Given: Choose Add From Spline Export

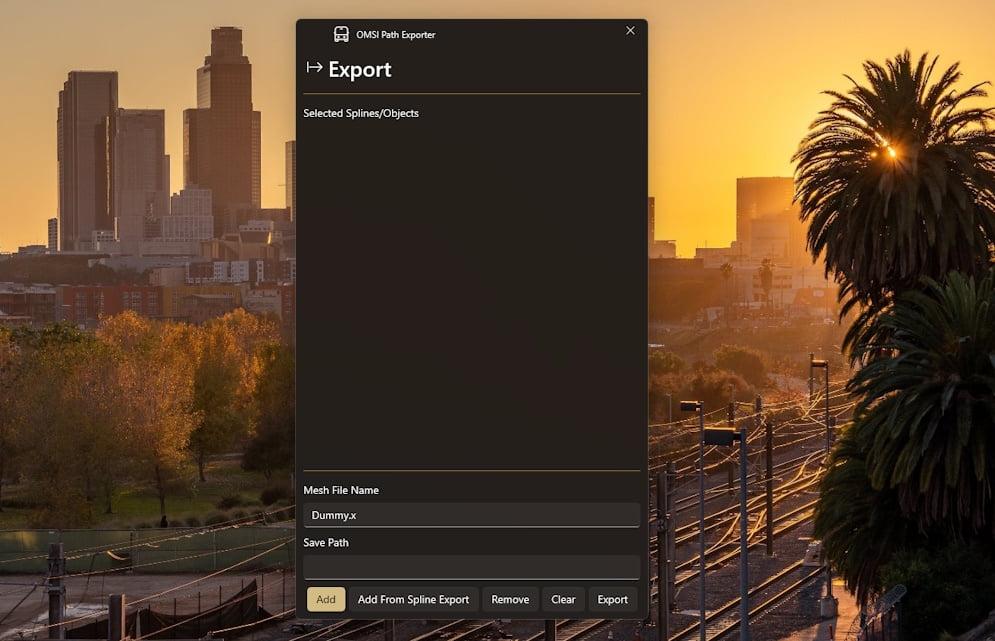Looking at the screenshot, I should click(413, 599).
